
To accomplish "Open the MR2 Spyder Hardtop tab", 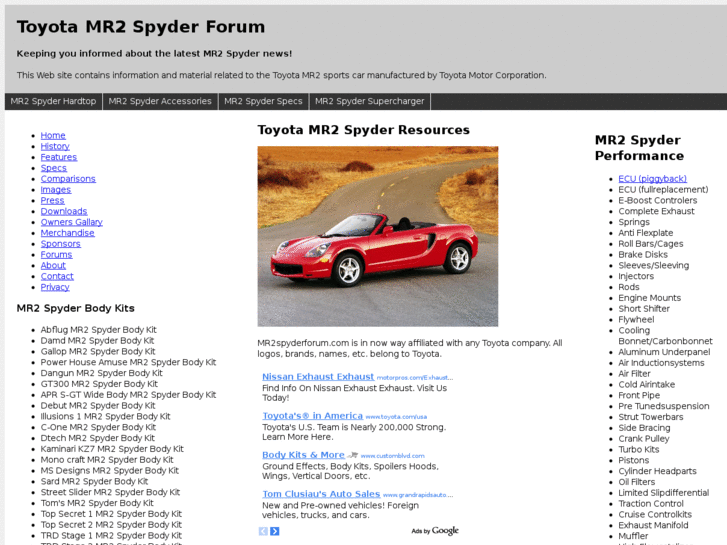I will pos(53,101).
